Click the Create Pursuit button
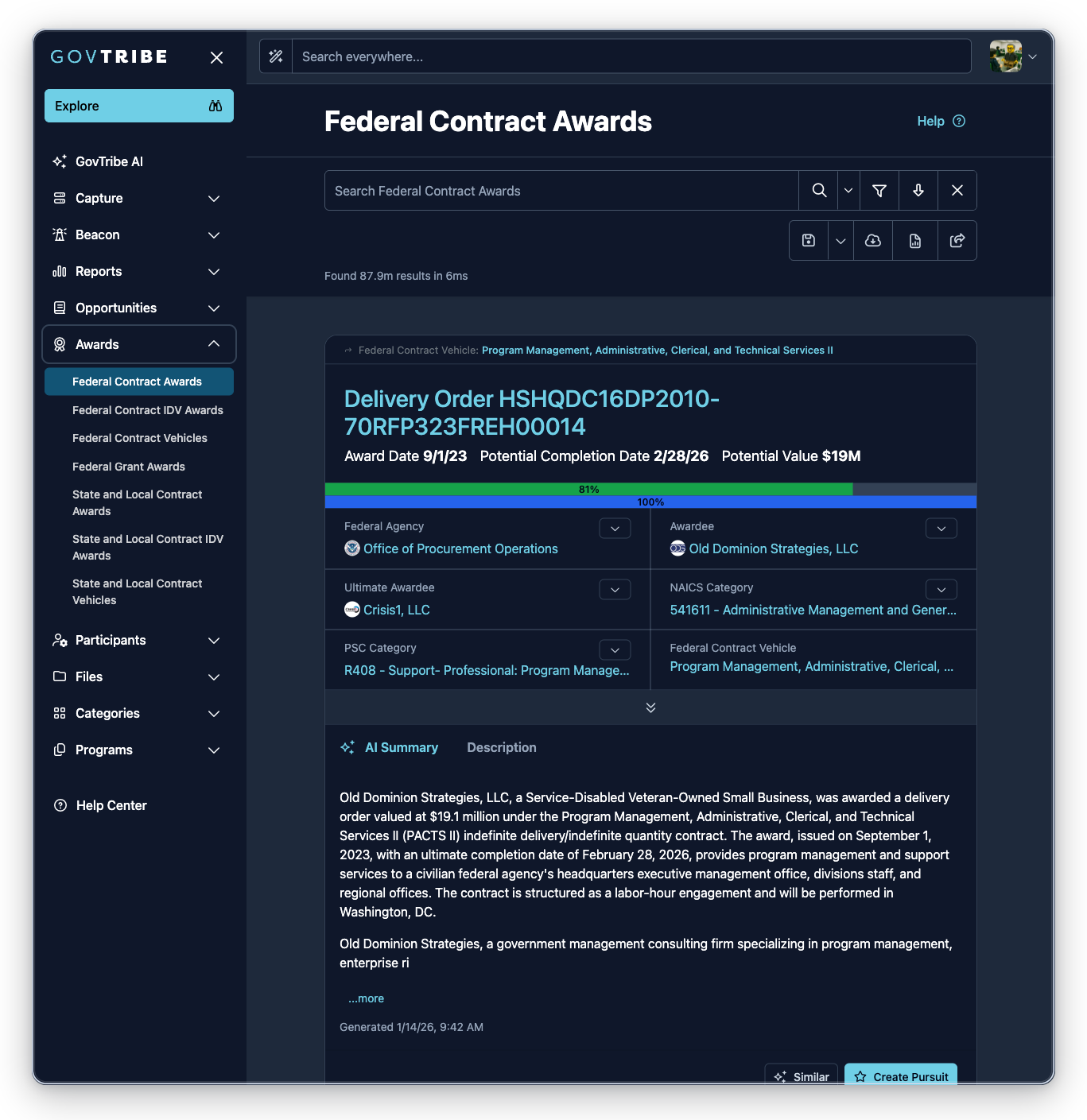The width and height of the screenshot is (1087, 1120). click(901, 1074)
